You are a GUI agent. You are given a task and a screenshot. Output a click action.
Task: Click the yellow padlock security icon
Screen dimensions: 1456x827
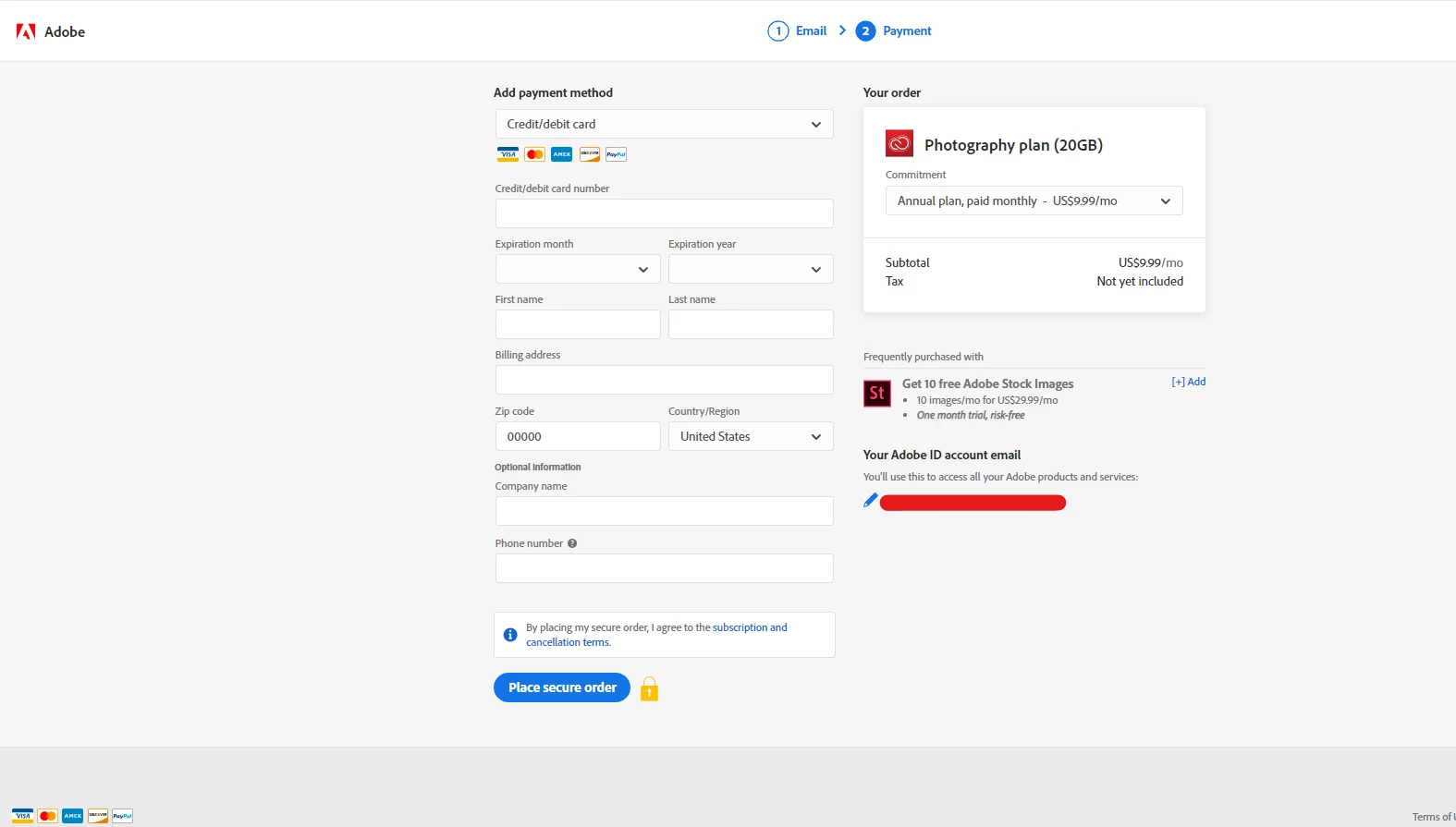pyautogui.click(x=649, y=689)
